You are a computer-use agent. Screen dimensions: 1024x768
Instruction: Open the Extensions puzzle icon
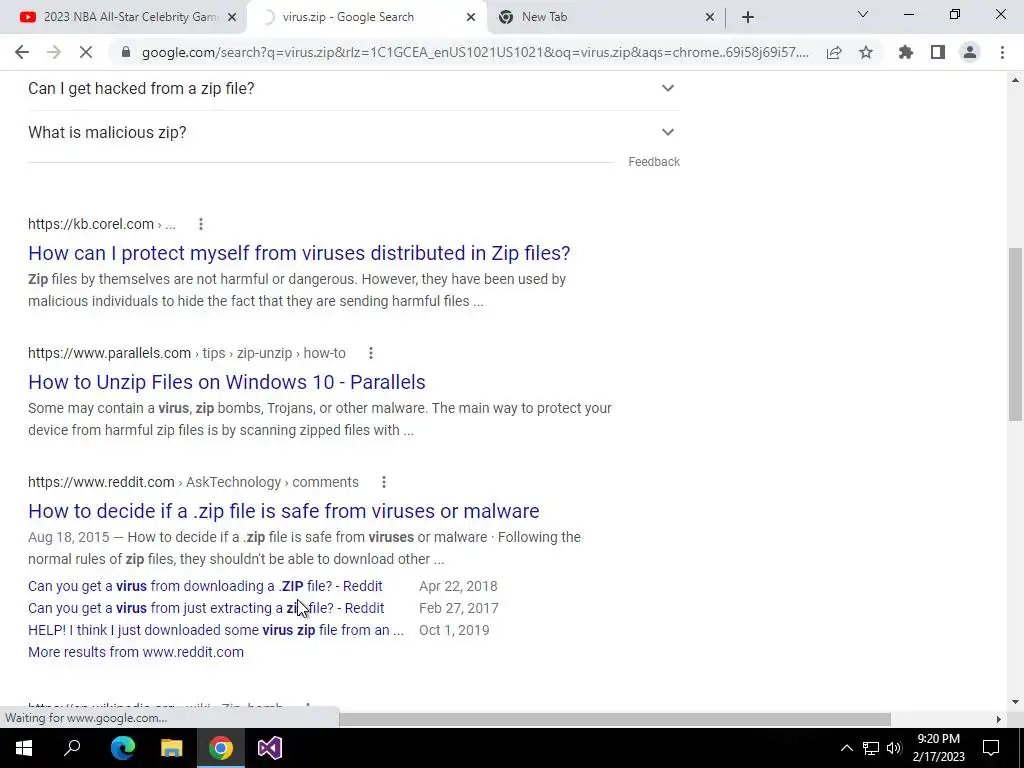tap(906, 52)
